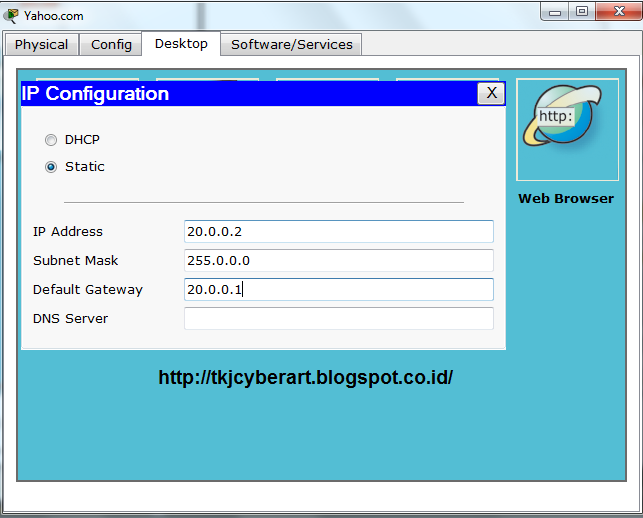The height and width of the screenshot is (518, 643).
Task: Minimize the Yahoo.com window
Action: pyautogui.click(x=555, y=12)
